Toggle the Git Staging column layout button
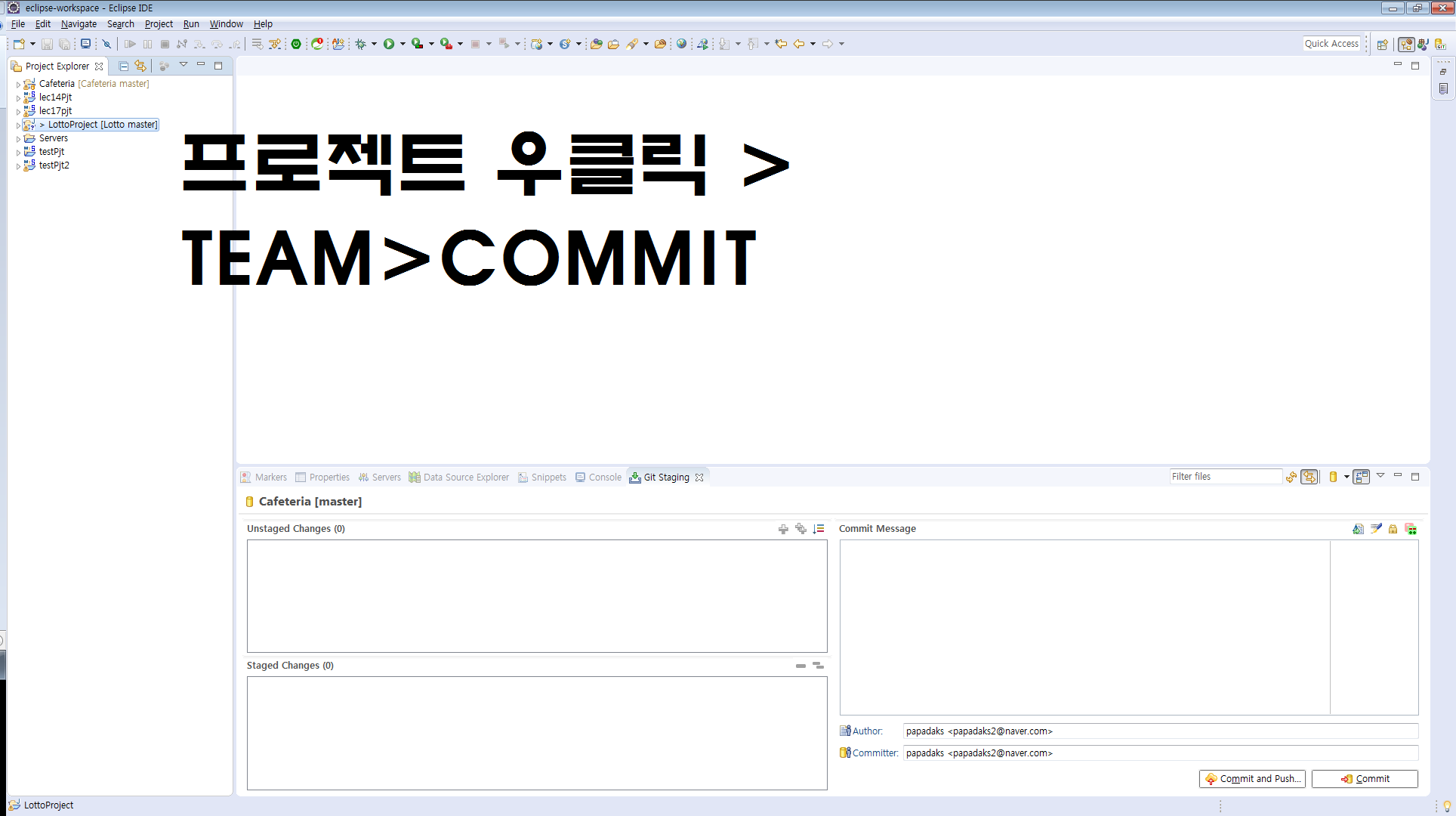This screenshot has width=1456, height=816. pos(1361,477)
